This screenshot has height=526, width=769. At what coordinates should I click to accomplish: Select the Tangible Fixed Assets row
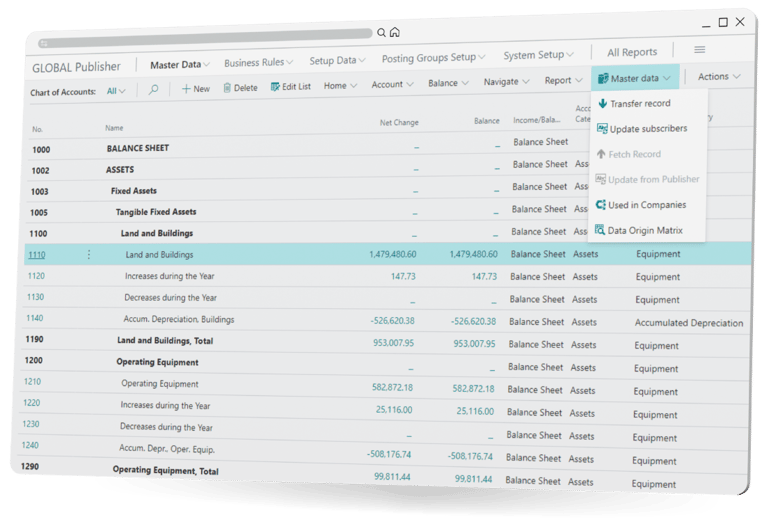pyautogui.click(x=156, y=212)
